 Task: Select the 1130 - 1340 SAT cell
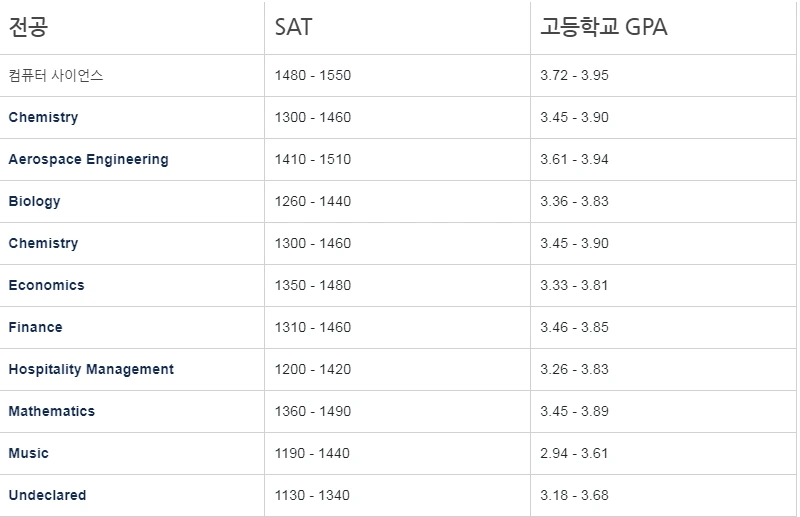pos(312,495)
